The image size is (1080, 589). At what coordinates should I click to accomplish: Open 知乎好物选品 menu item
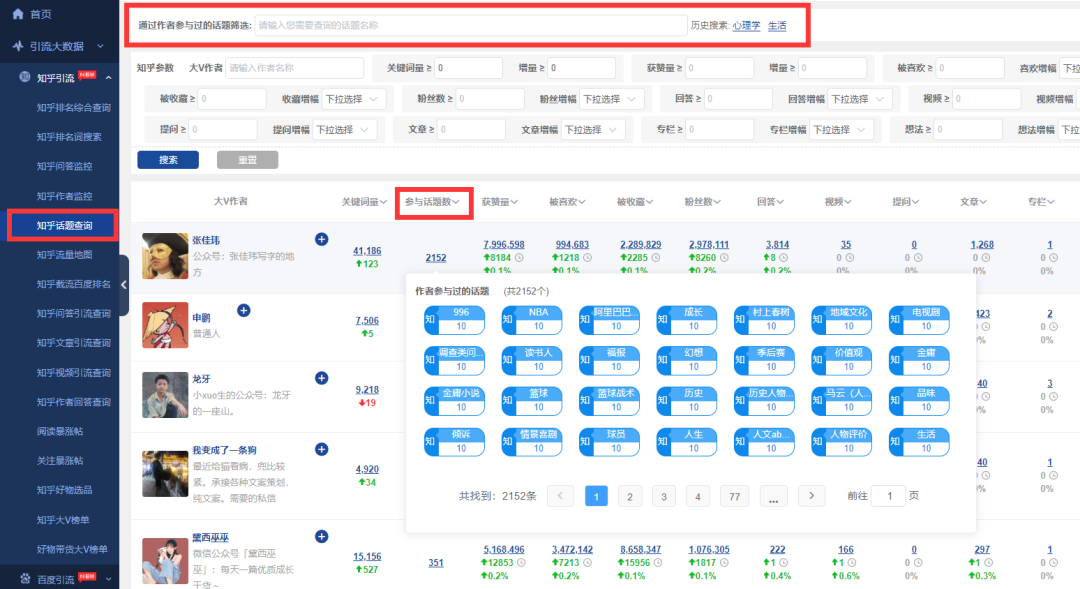(x=64, y=490)
